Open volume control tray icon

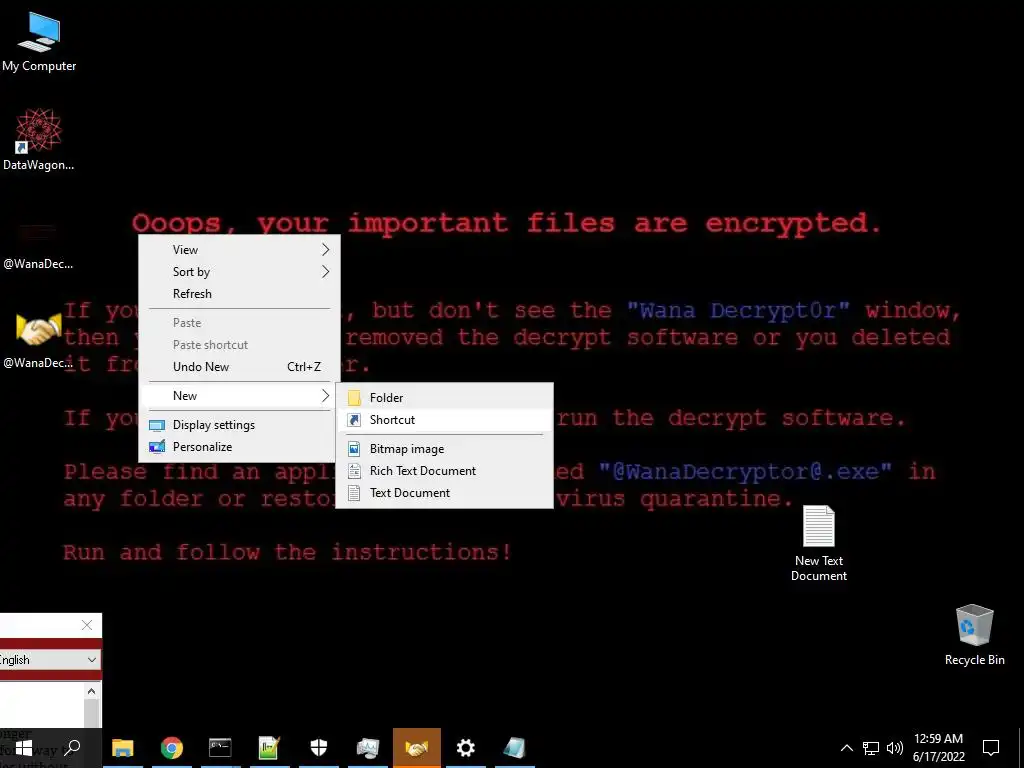(x=895, y=748)
